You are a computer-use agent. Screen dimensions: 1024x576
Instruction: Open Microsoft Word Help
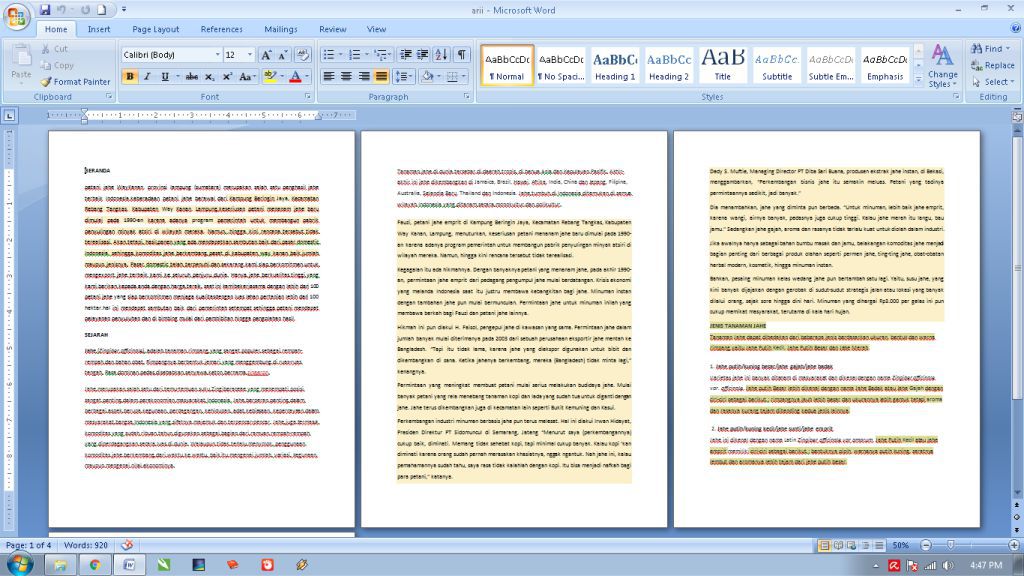click(x=1016, y=28)
